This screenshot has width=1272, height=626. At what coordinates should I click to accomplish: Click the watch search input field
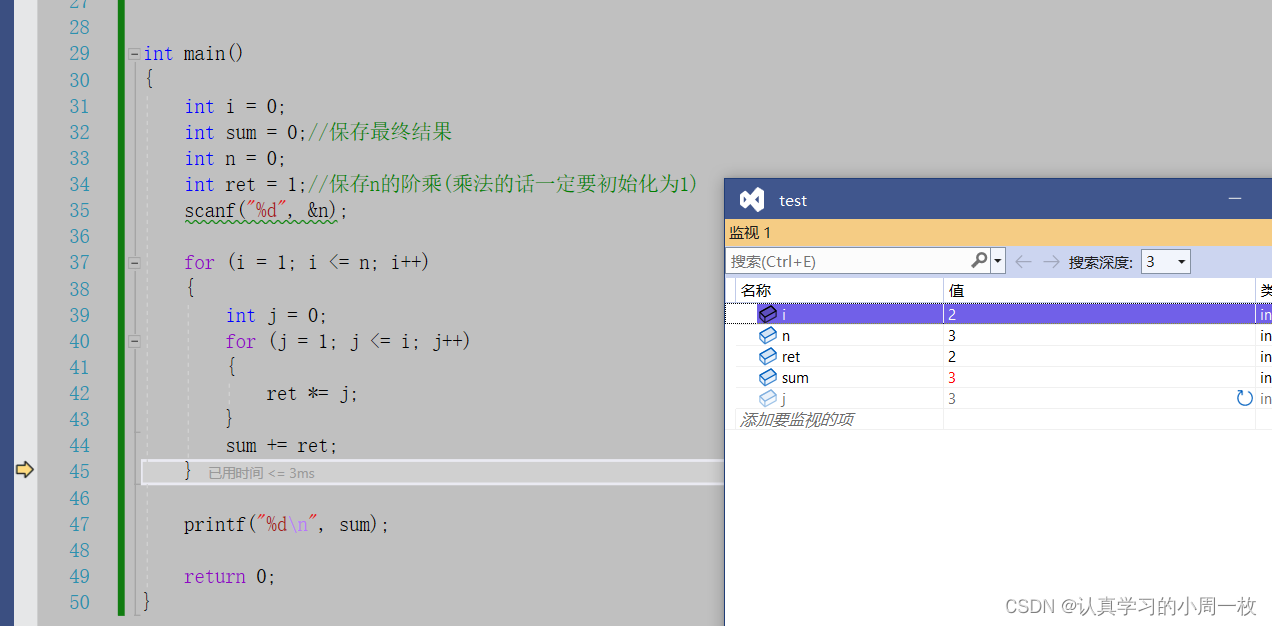tap(848, 261)
